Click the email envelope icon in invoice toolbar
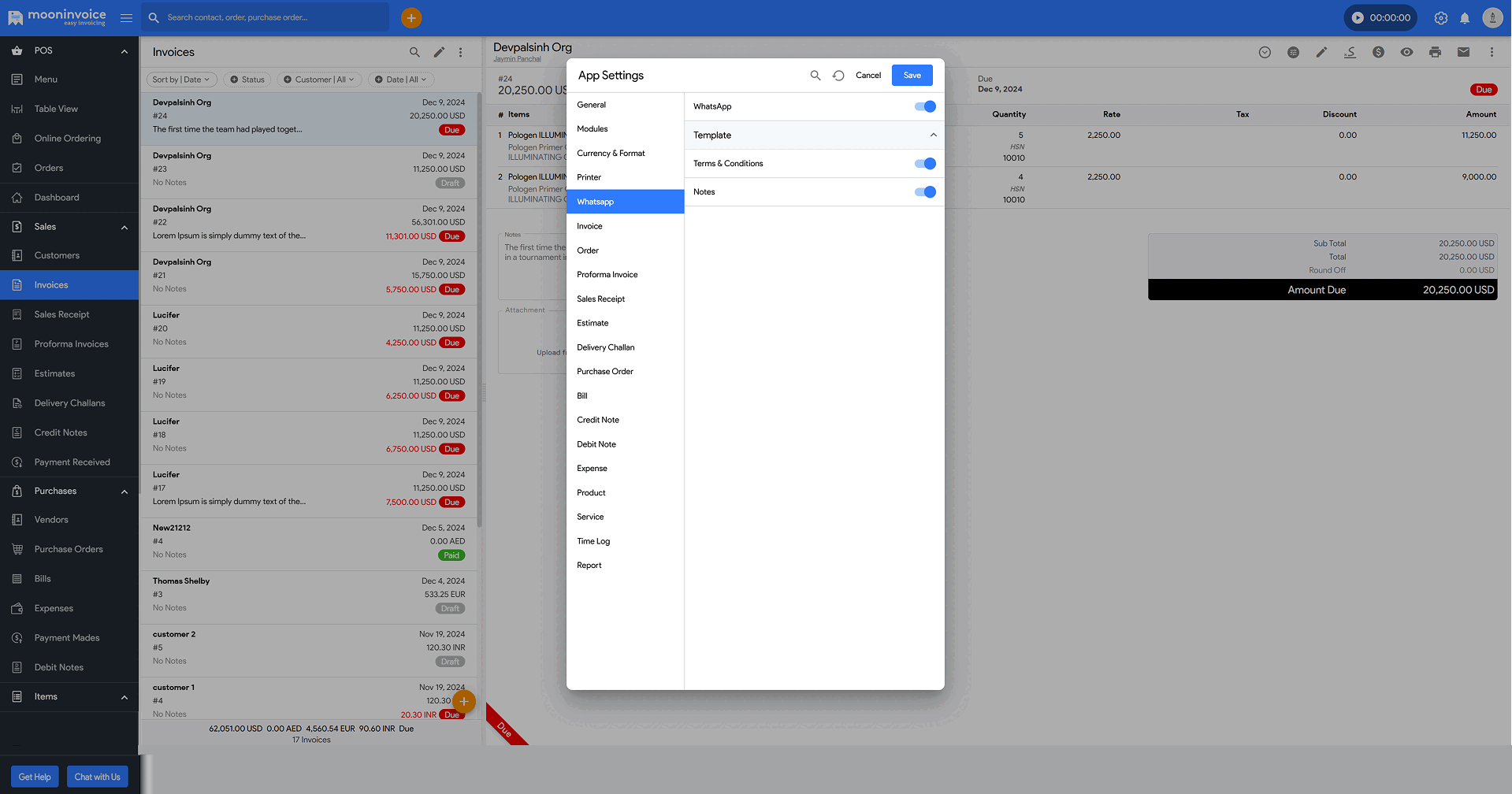This screenshot has width=1512, height=794. 1463,52
